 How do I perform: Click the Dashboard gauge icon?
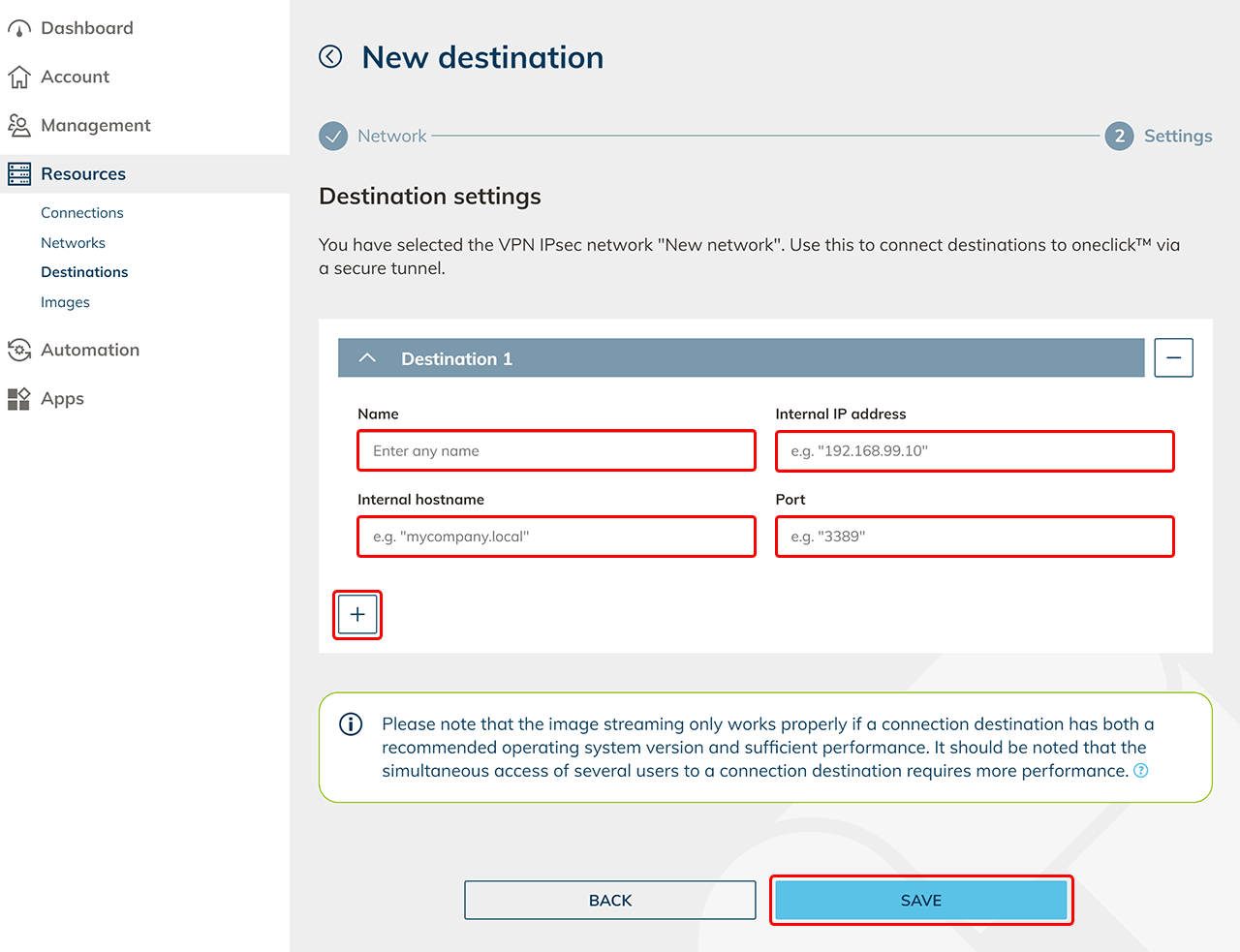19,29
